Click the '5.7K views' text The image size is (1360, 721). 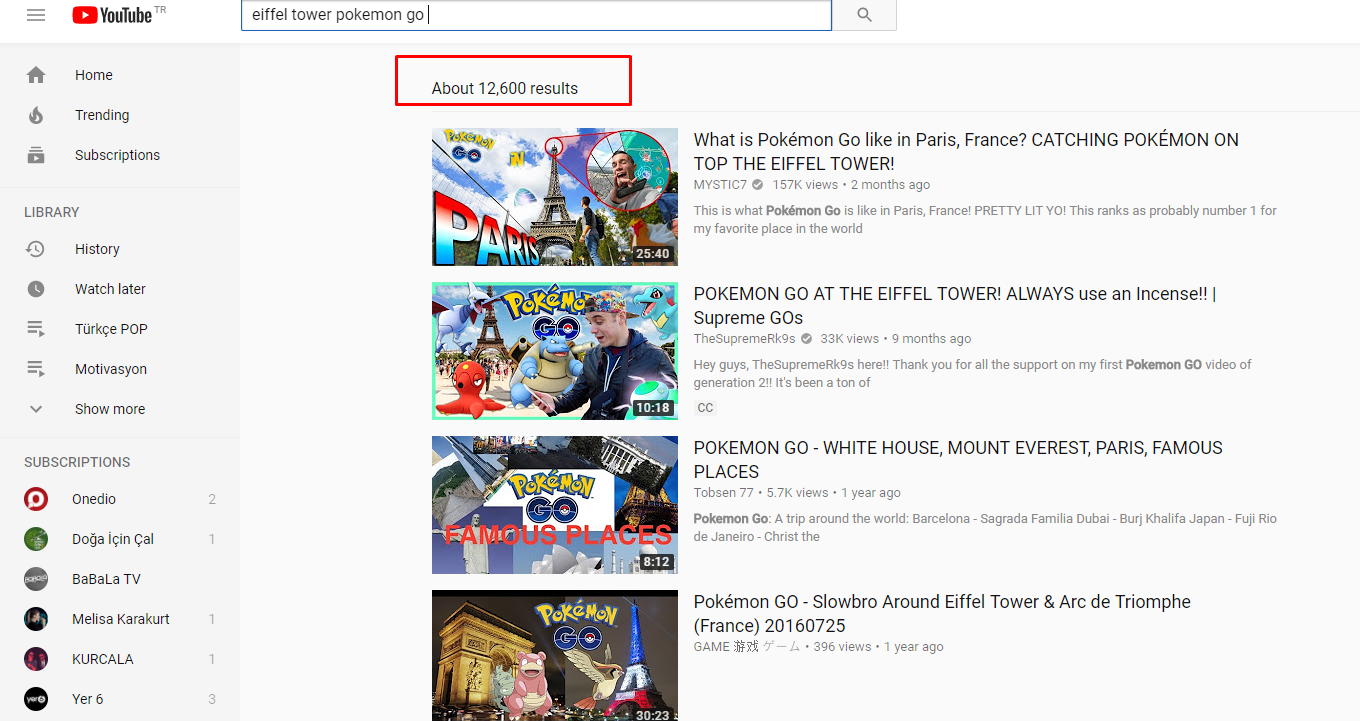(x=798, y=493)
